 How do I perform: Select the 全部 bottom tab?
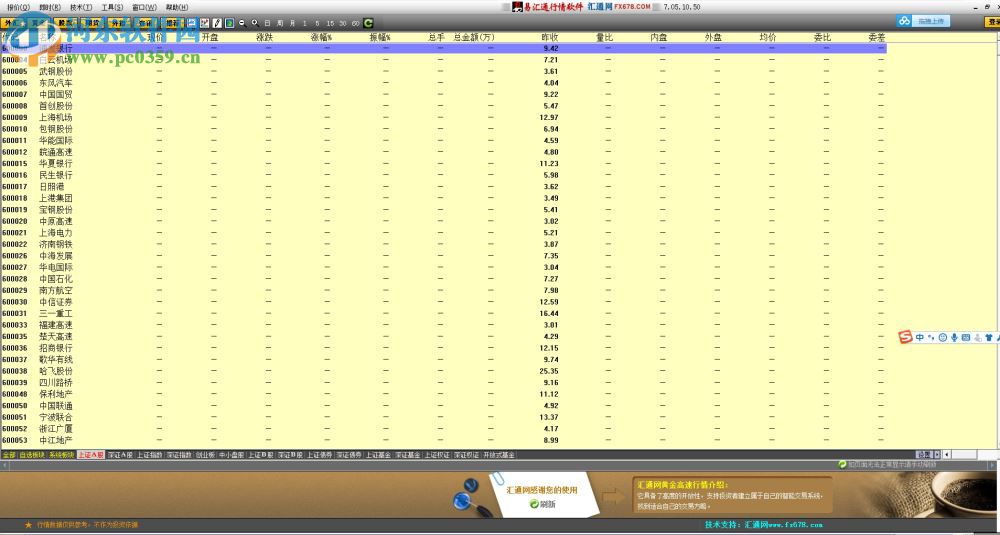[9, 455]
